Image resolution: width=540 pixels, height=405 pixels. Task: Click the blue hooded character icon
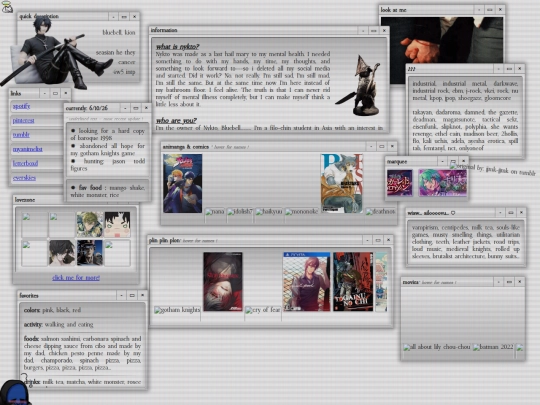(x=15, y=393)
